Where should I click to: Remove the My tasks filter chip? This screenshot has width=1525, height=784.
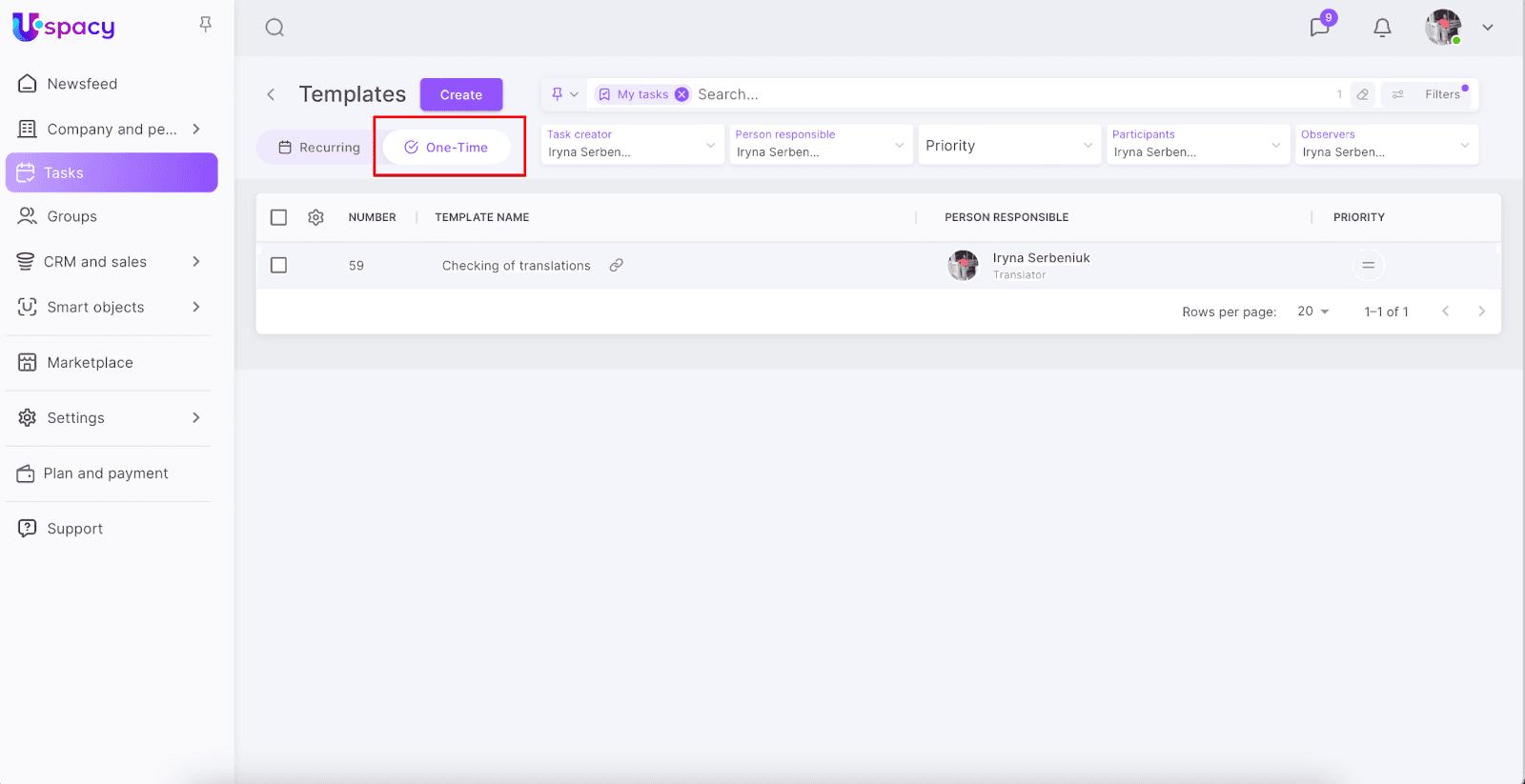[x=681, y=94]
